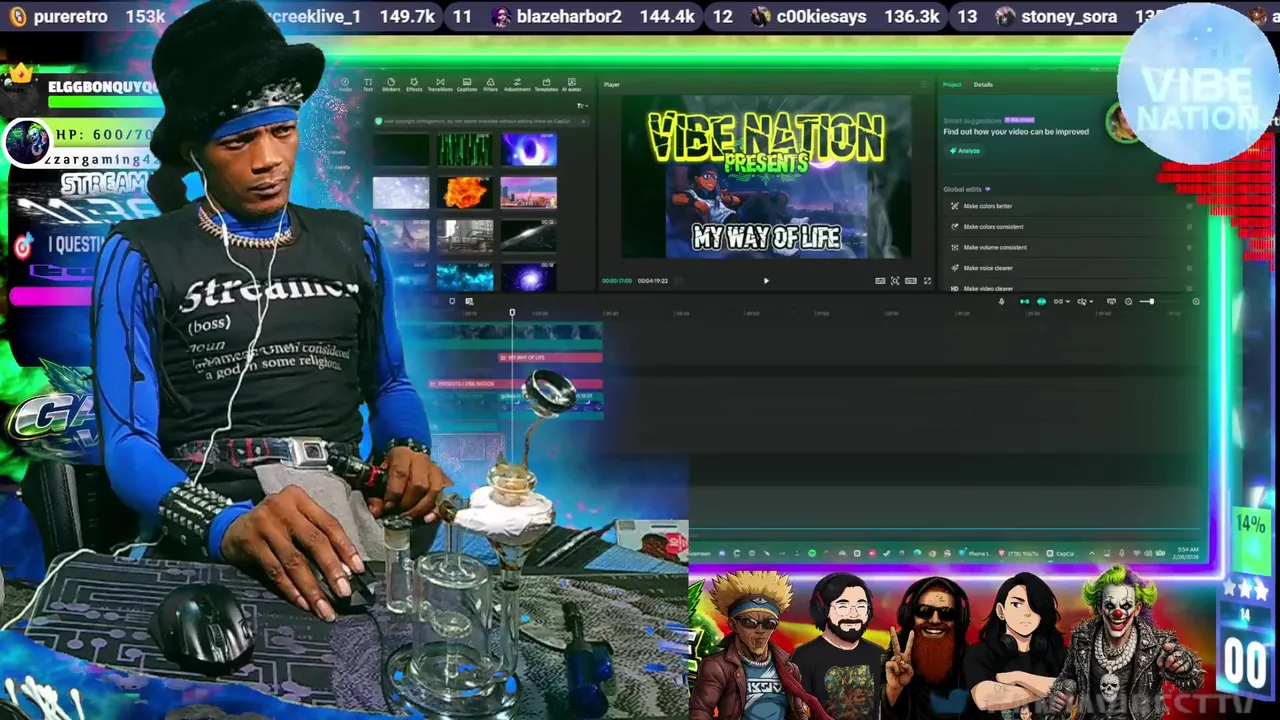The image size is (1280, 720).
Task: Click the timeline zoom in icon
Action: pos(1196,301)
